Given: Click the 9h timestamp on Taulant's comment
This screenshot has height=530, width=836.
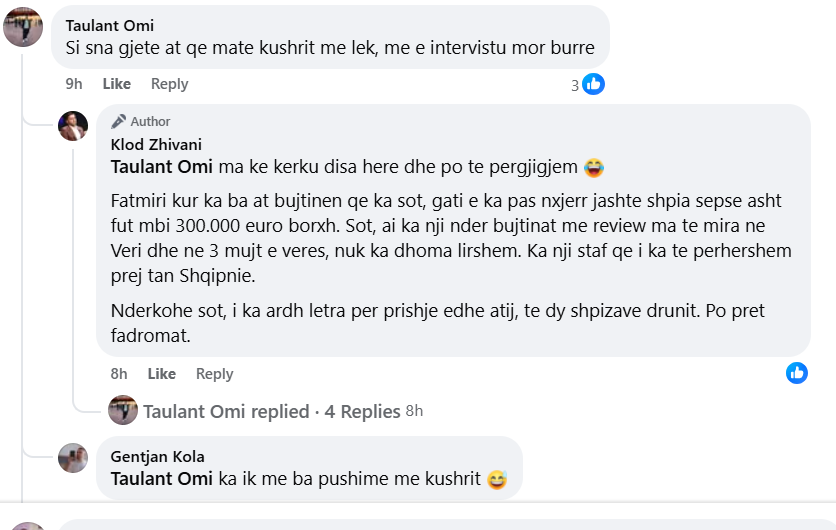Looking at the screenshot, I should pos(74,84).
